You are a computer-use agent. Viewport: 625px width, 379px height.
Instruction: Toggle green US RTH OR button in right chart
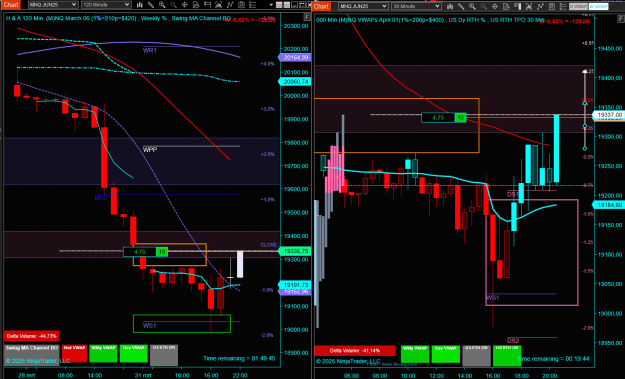[507, 355]
